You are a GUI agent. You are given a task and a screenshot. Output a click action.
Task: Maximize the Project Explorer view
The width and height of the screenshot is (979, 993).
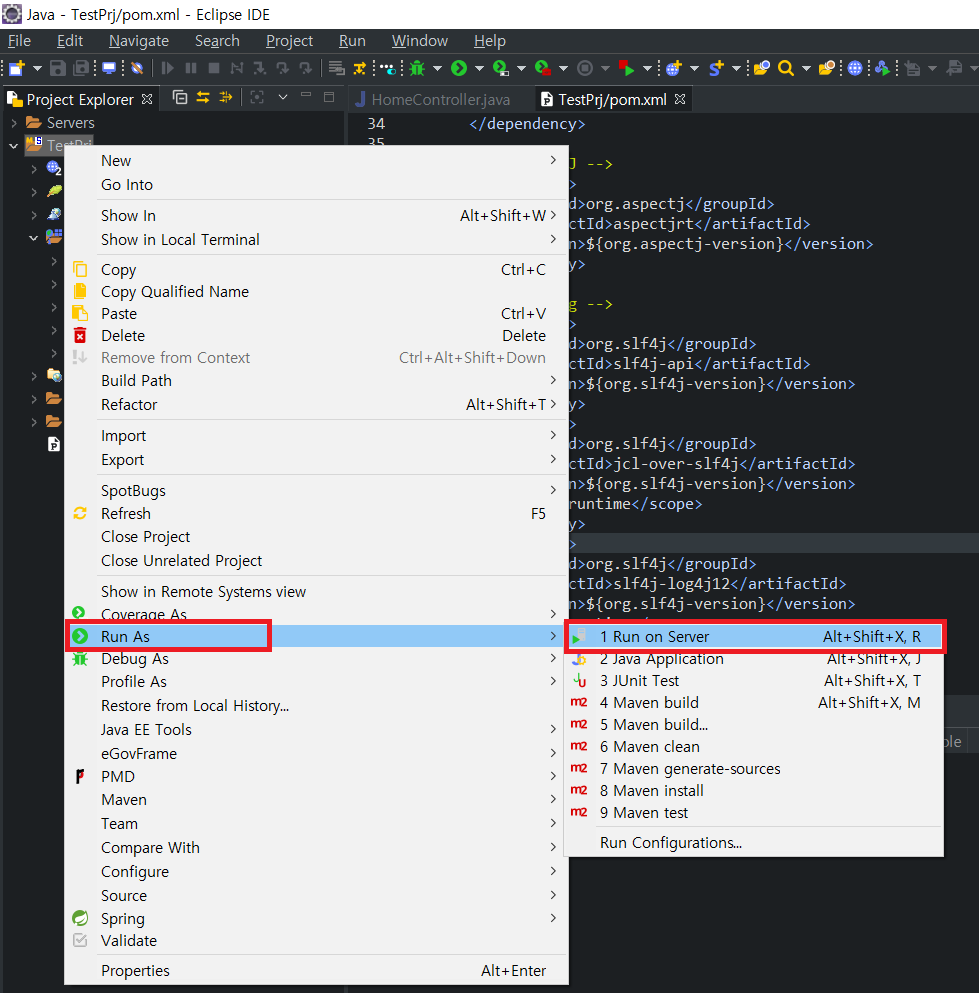point(329,97)
